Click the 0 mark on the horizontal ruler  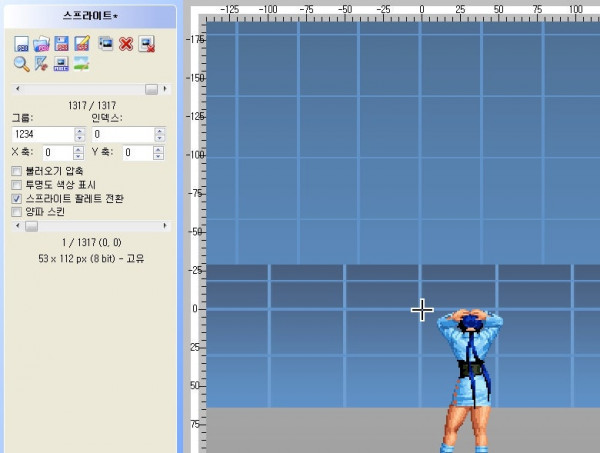pos(421,9)
